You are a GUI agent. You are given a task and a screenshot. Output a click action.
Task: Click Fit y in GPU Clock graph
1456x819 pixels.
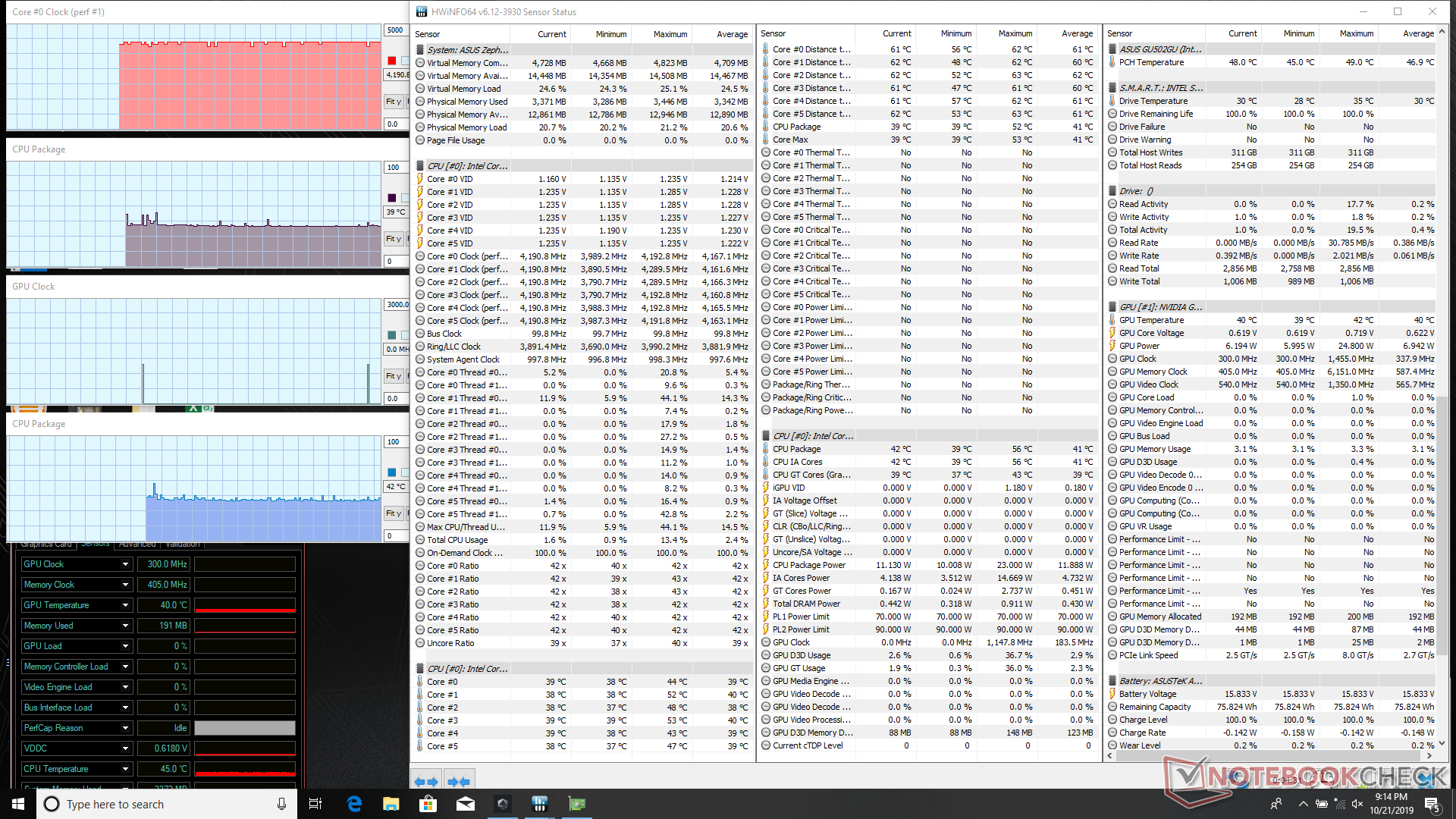click(394, 376)
